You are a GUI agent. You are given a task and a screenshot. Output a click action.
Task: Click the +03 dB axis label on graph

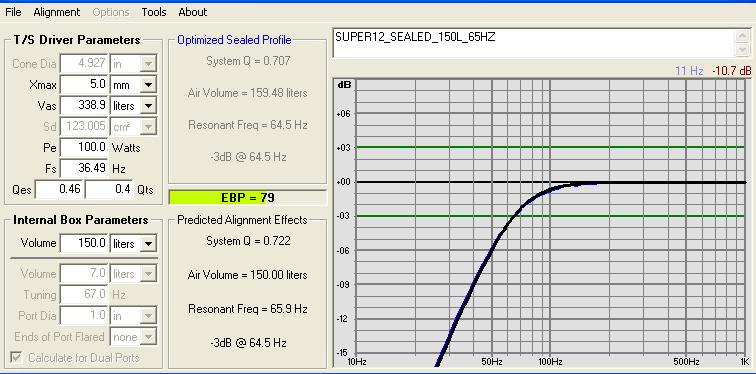click(x=344, y=147)
